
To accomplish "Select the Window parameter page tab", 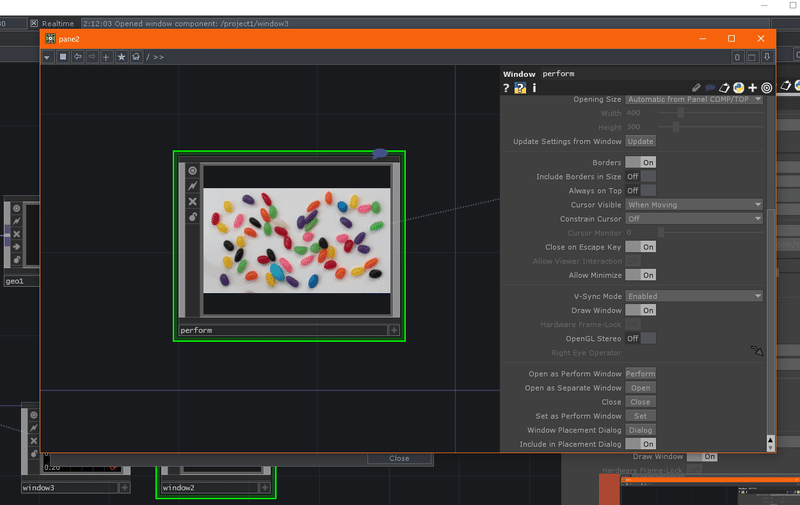I will pos(519,74).
